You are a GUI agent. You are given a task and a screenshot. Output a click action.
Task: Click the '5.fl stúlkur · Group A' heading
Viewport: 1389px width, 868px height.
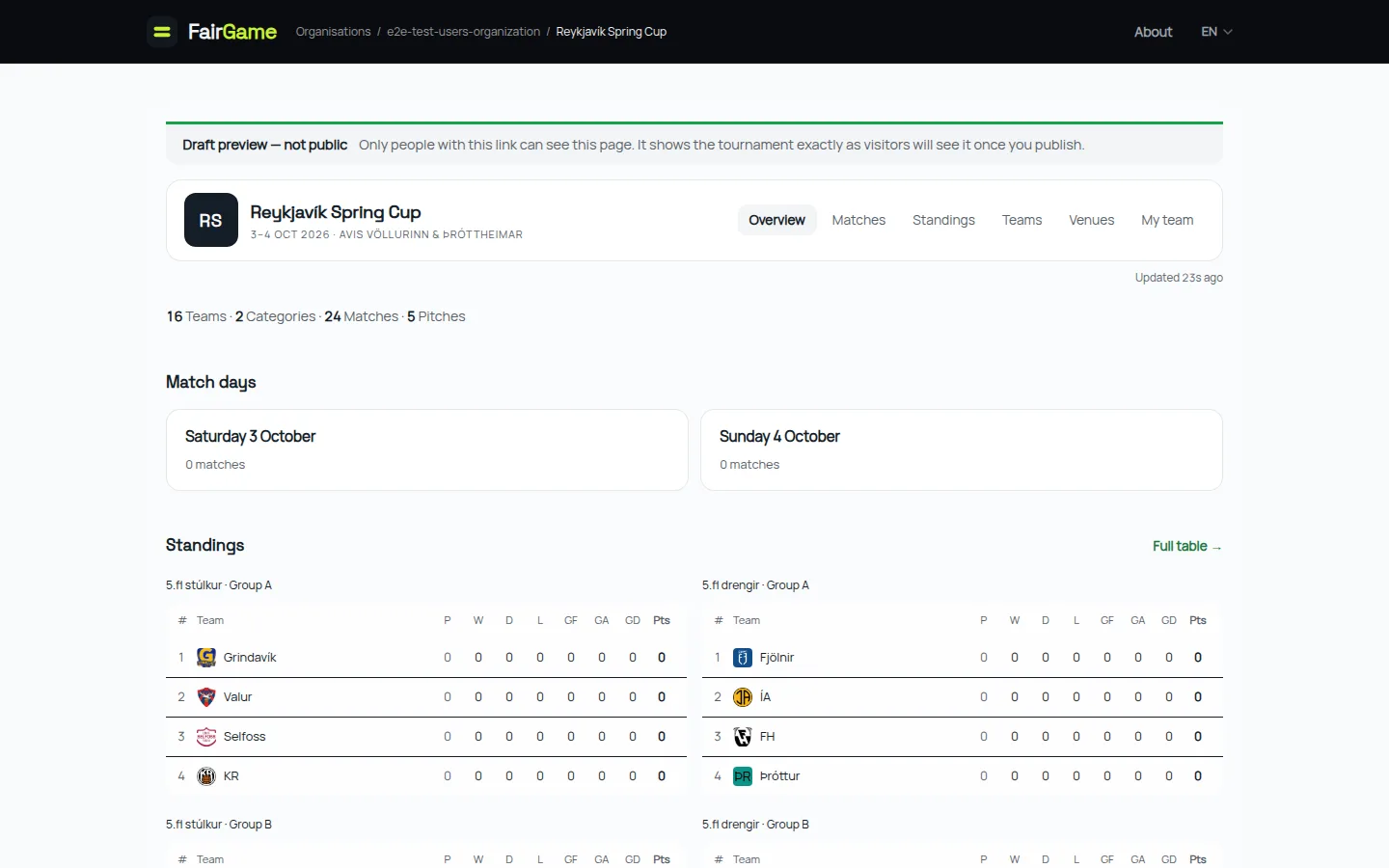coord(219,585)
